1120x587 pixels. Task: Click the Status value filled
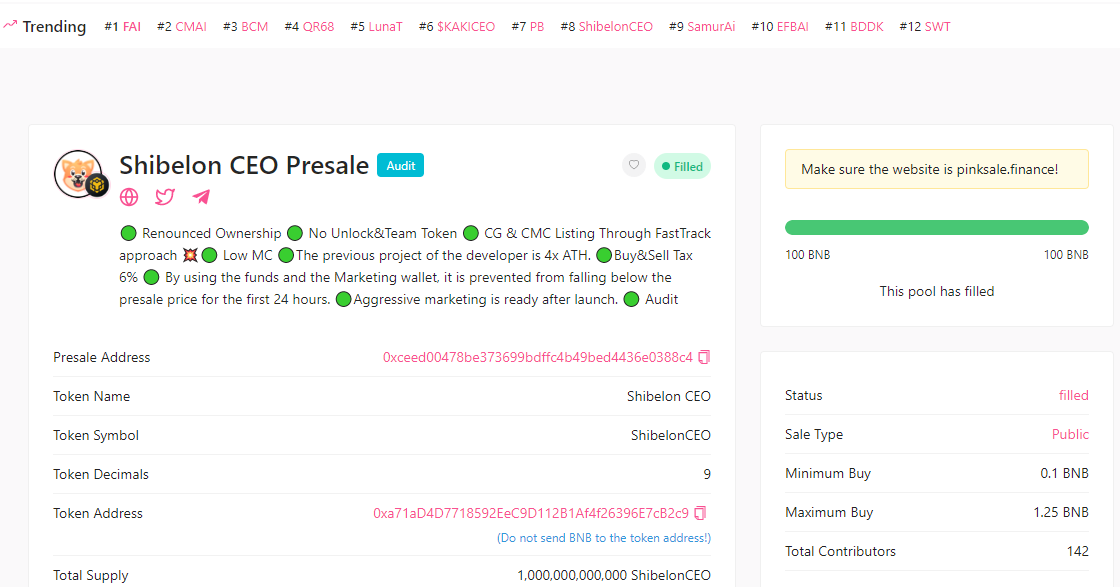[x=1074, y=396]
